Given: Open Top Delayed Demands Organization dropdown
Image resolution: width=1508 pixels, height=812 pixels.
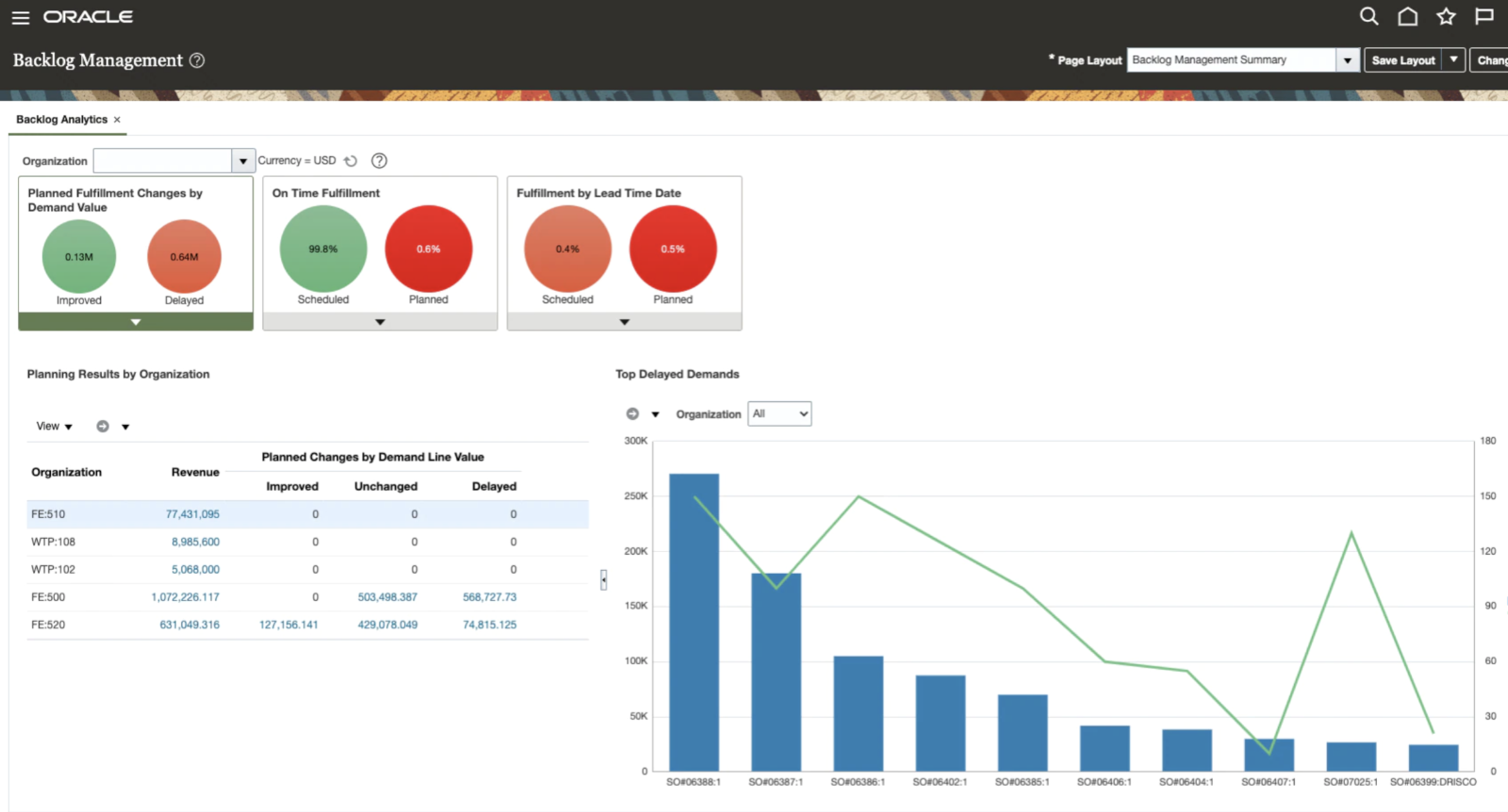Looking at the screenshot, I should 779,414.
